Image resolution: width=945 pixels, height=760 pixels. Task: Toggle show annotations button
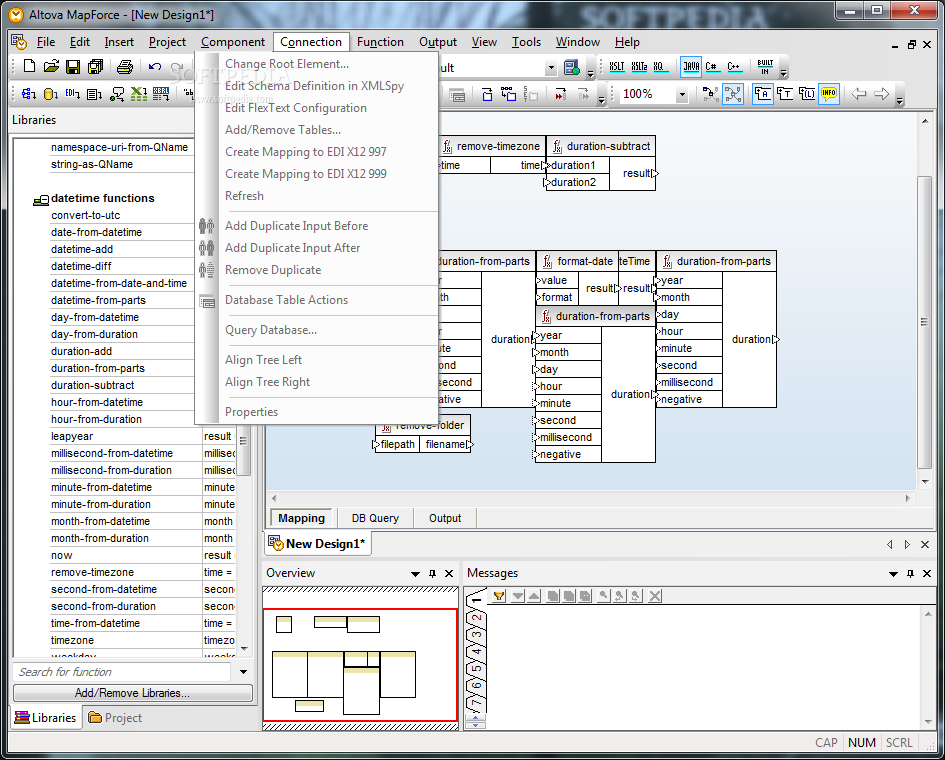tap(763, 94)
